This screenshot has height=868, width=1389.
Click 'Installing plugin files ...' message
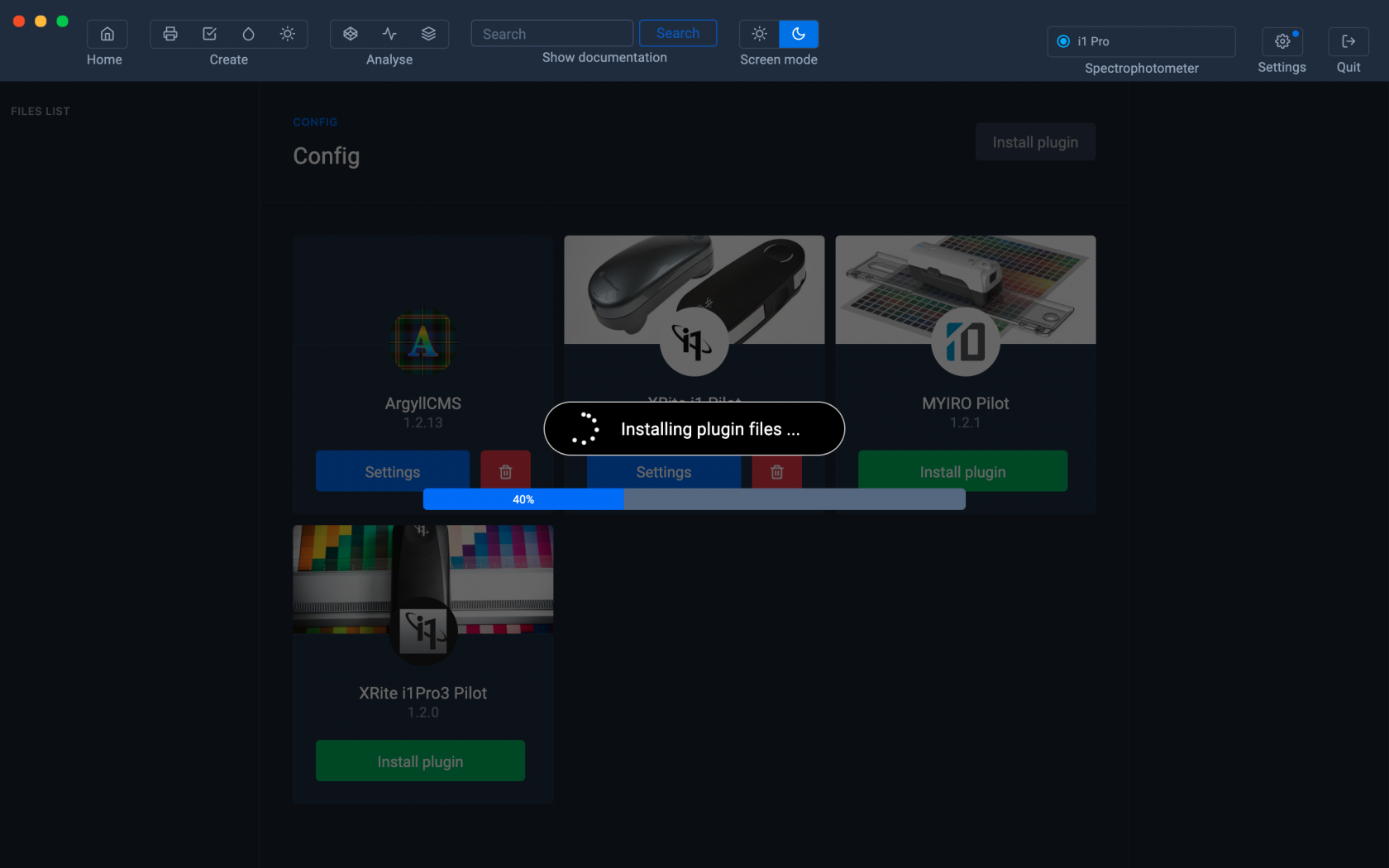(710, 429)
